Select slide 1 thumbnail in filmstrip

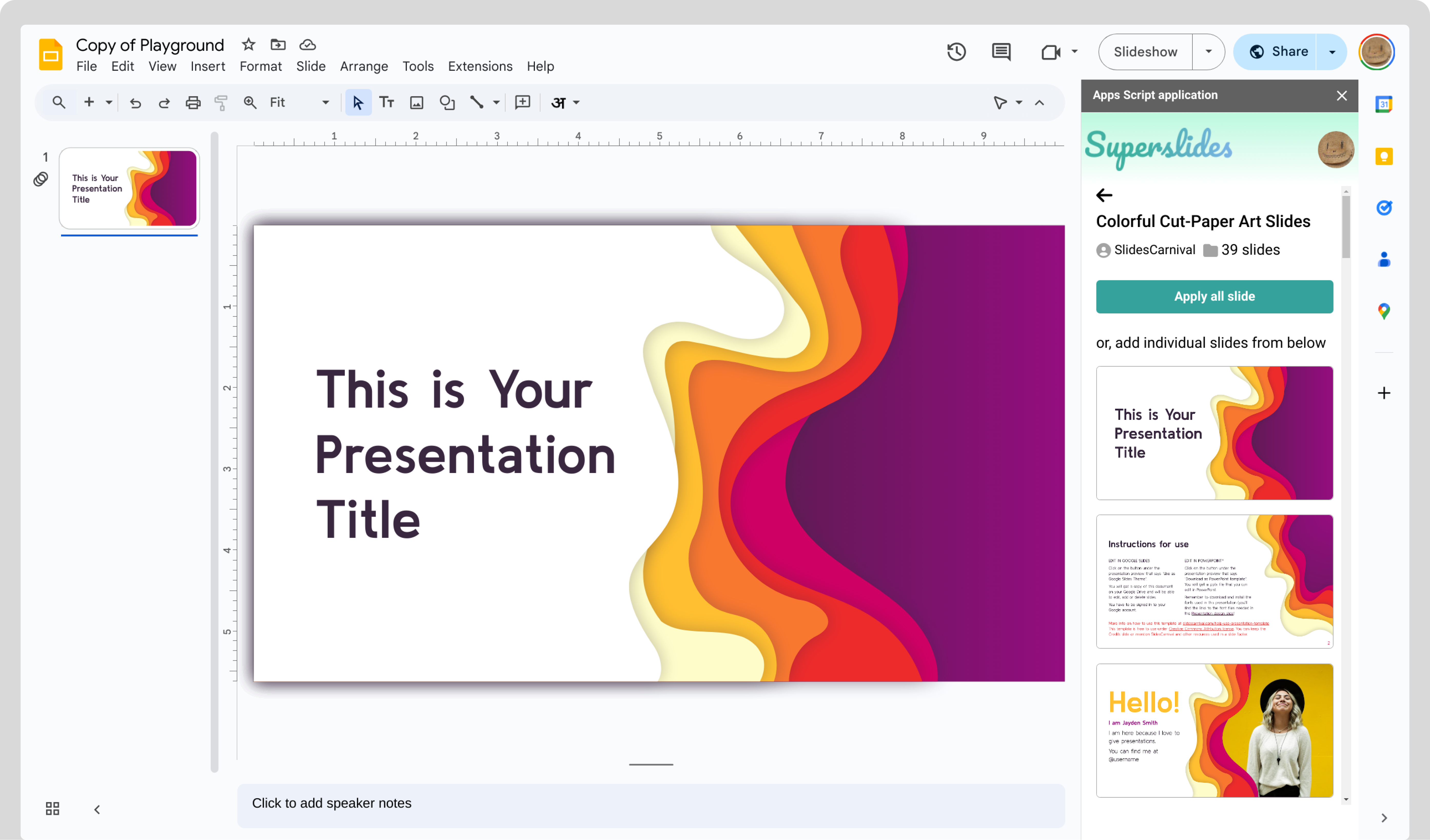tap(129, 188)
